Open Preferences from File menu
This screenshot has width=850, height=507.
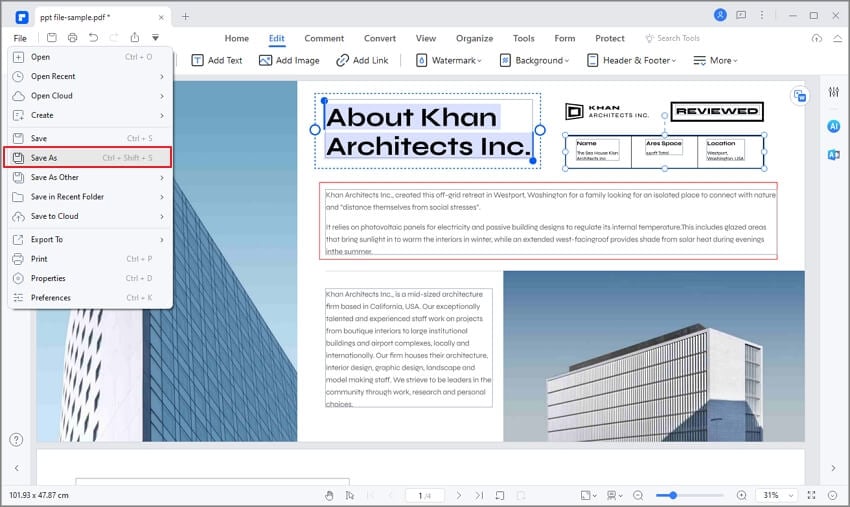(x=90, y=298)
